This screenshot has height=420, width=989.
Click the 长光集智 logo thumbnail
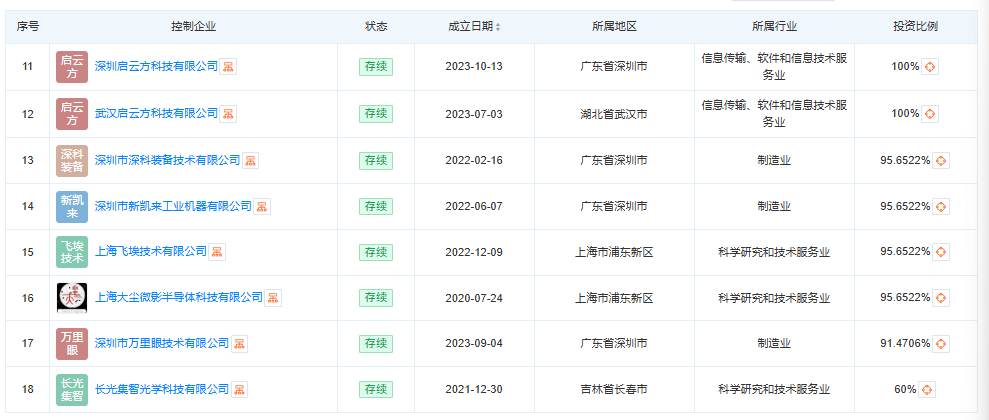coord(72,389)
